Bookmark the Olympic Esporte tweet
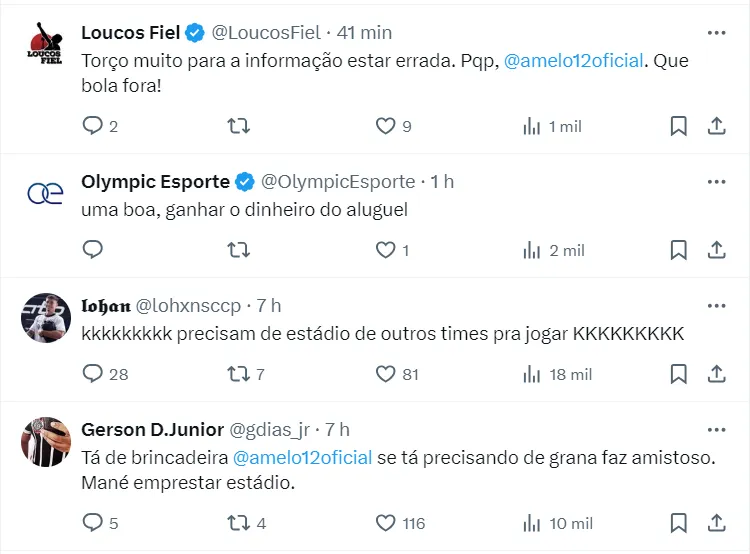The height and width of the screenshot is (554, 750). click(678, 250)
